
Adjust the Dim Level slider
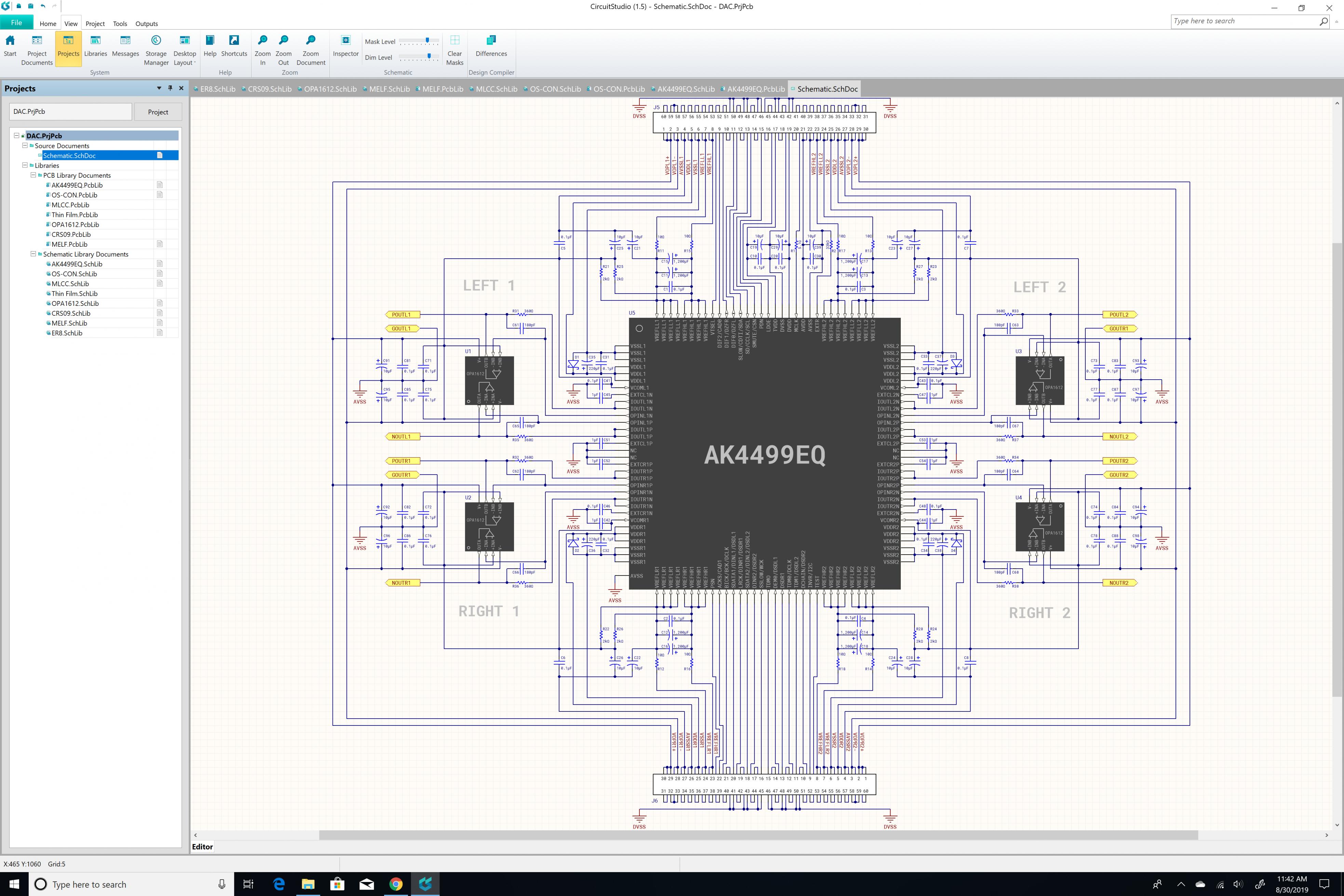tap(419, 58)
